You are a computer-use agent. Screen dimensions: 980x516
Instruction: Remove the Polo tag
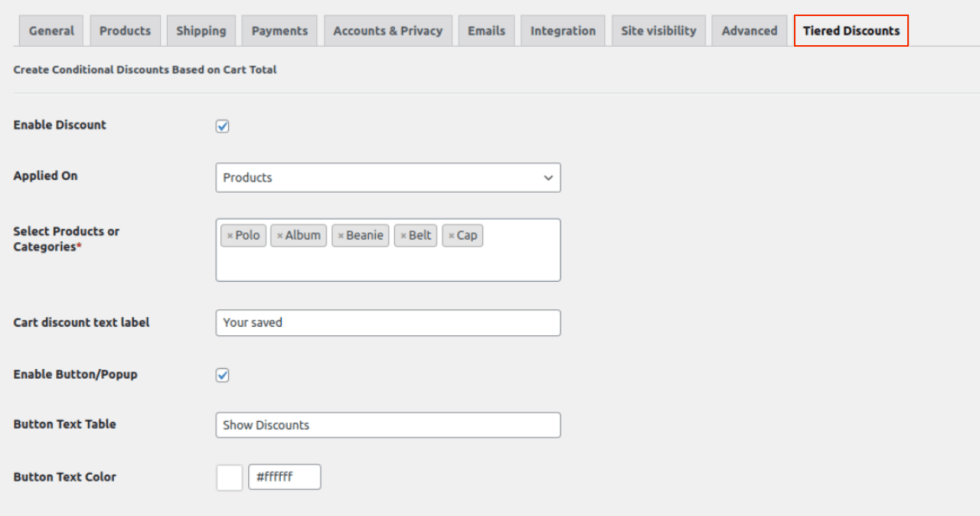230,236
